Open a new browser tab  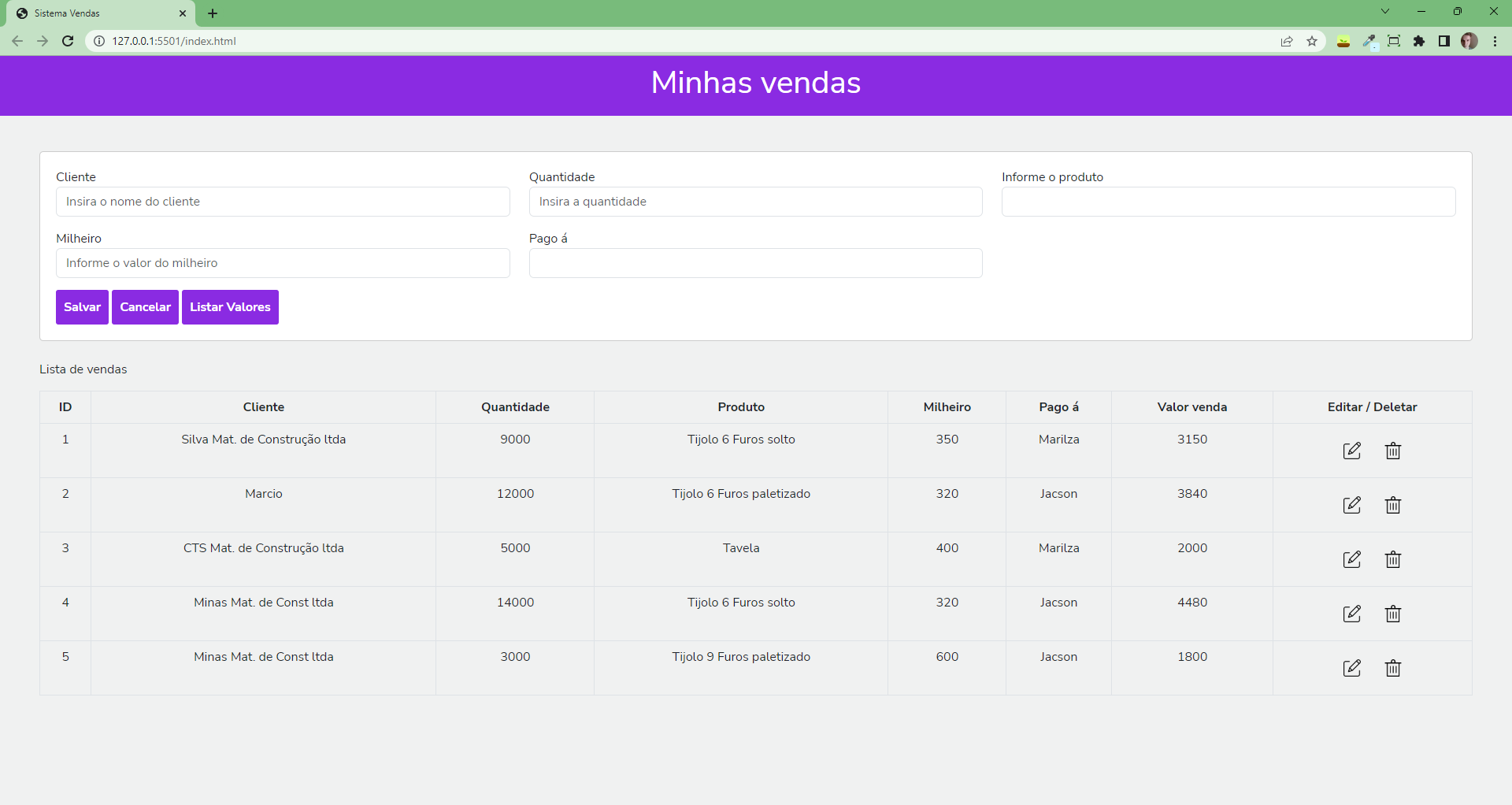(212, 13)
